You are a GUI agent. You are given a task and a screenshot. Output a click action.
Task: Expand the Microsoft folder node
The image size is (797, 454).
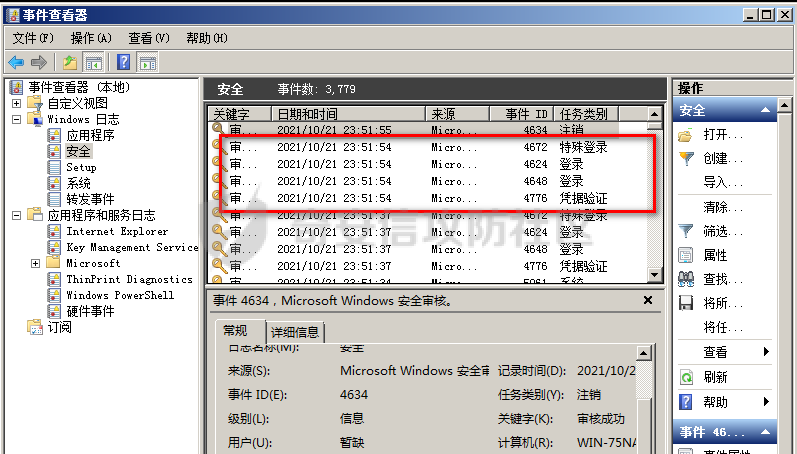click(x=35, y=263)
